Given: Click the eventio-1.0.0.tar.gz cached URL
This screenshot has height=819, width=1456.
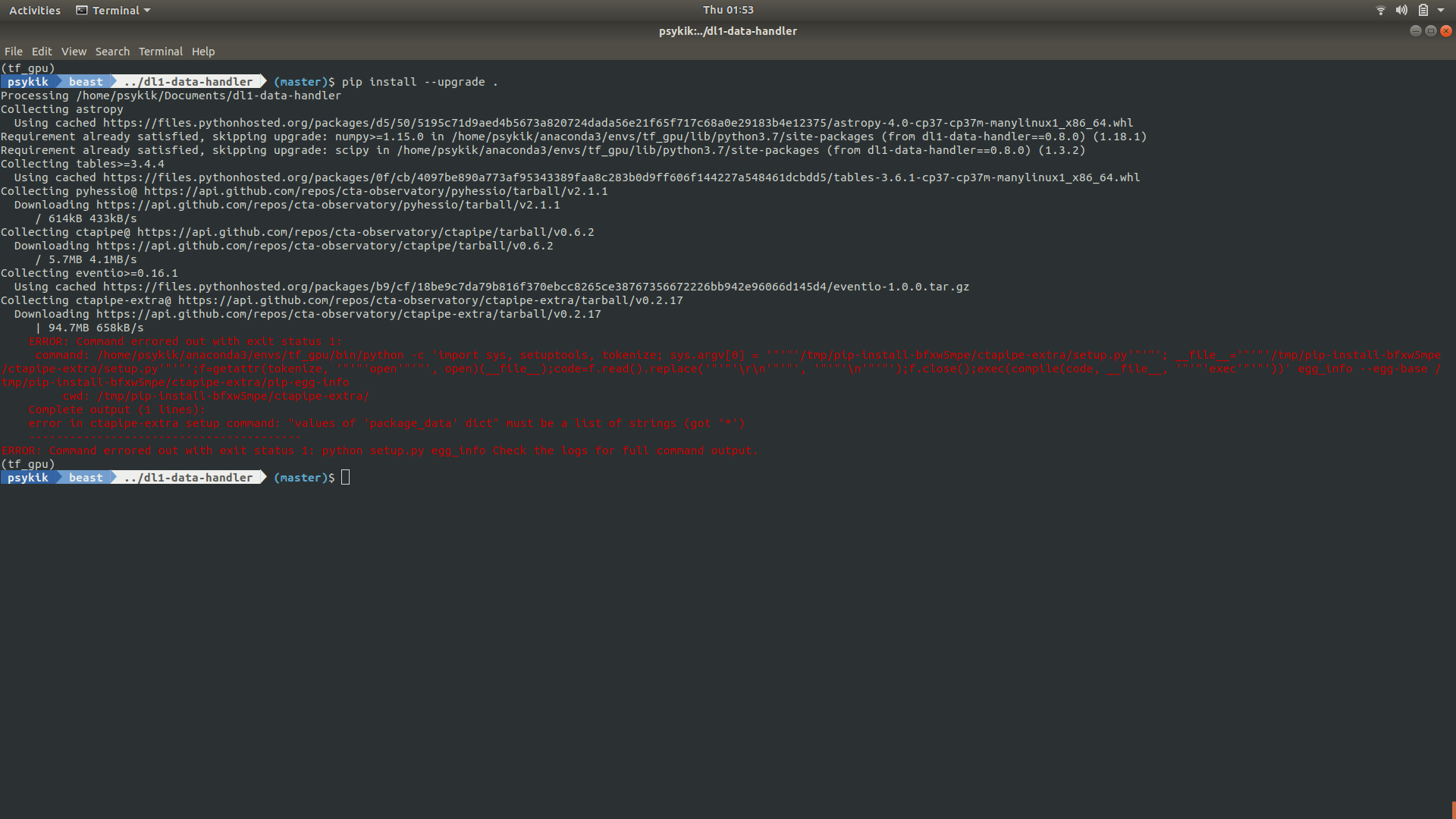Looking at the screenshot, I should pos(536,287).
